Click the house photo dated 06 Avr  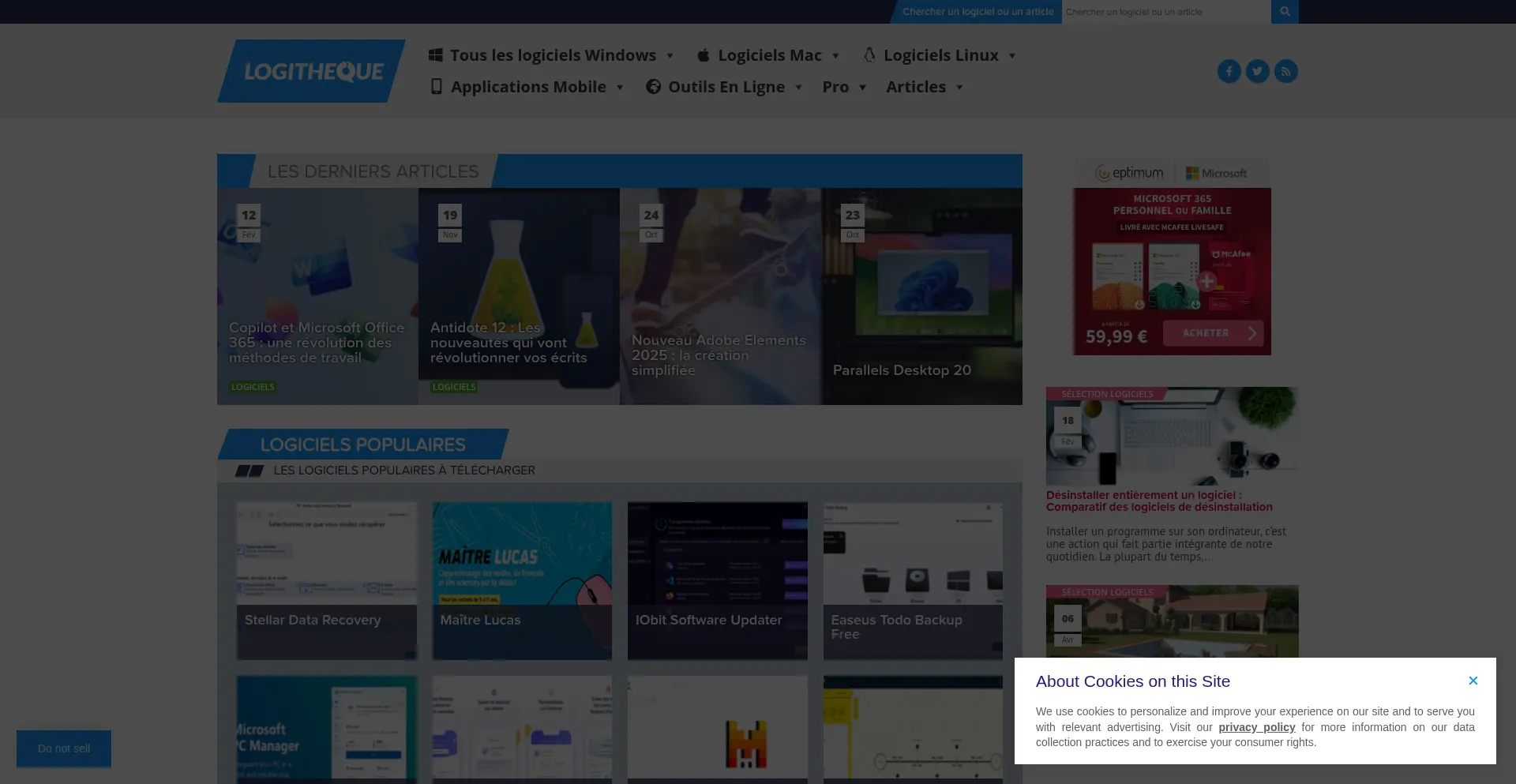pos(1172,621)
